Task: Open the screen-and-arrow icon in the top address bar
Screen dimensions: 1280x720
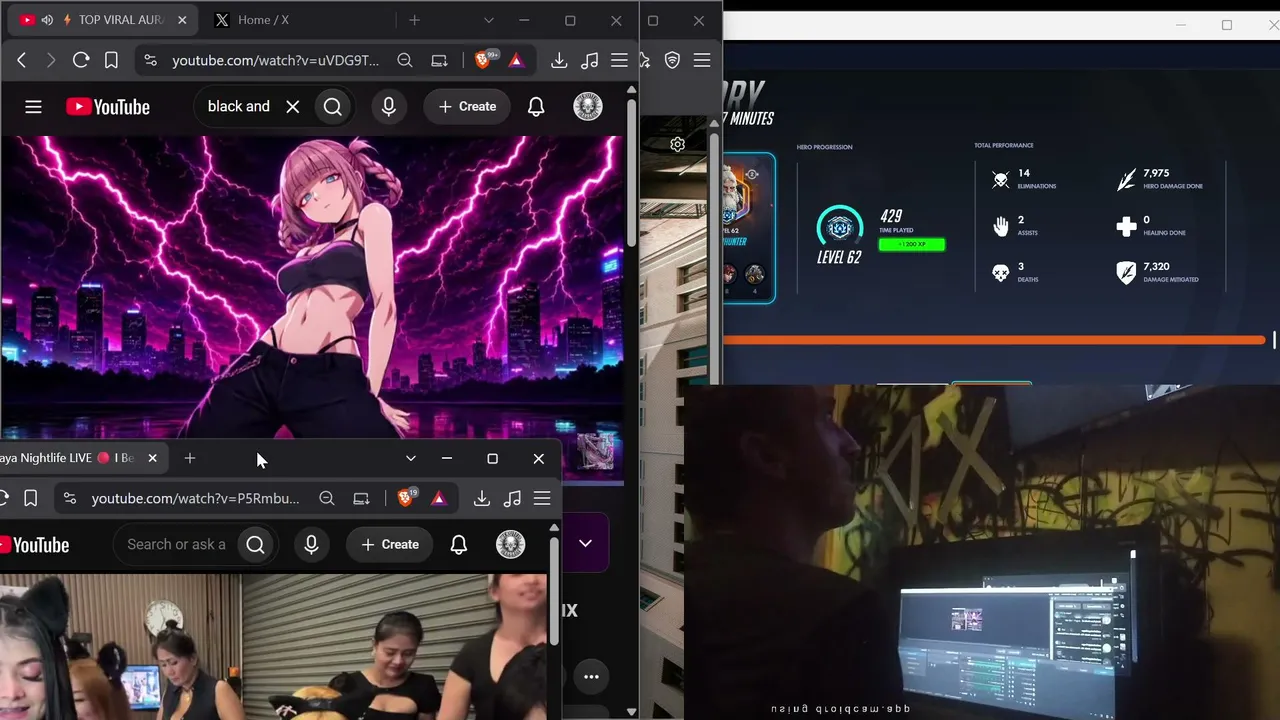Action: pyautogui.click(x=439, y=61)
